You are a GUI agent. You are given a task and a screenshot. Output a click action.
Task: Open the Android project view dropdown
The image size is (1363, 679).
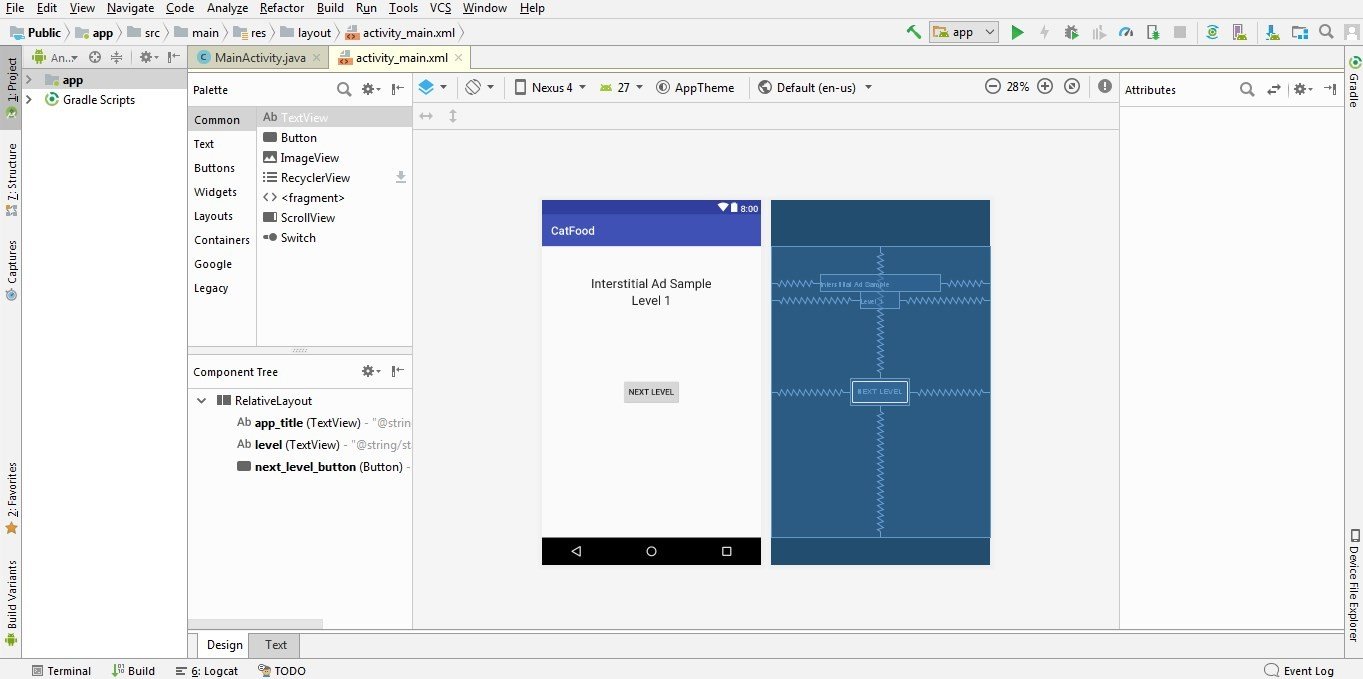(56, 58)
